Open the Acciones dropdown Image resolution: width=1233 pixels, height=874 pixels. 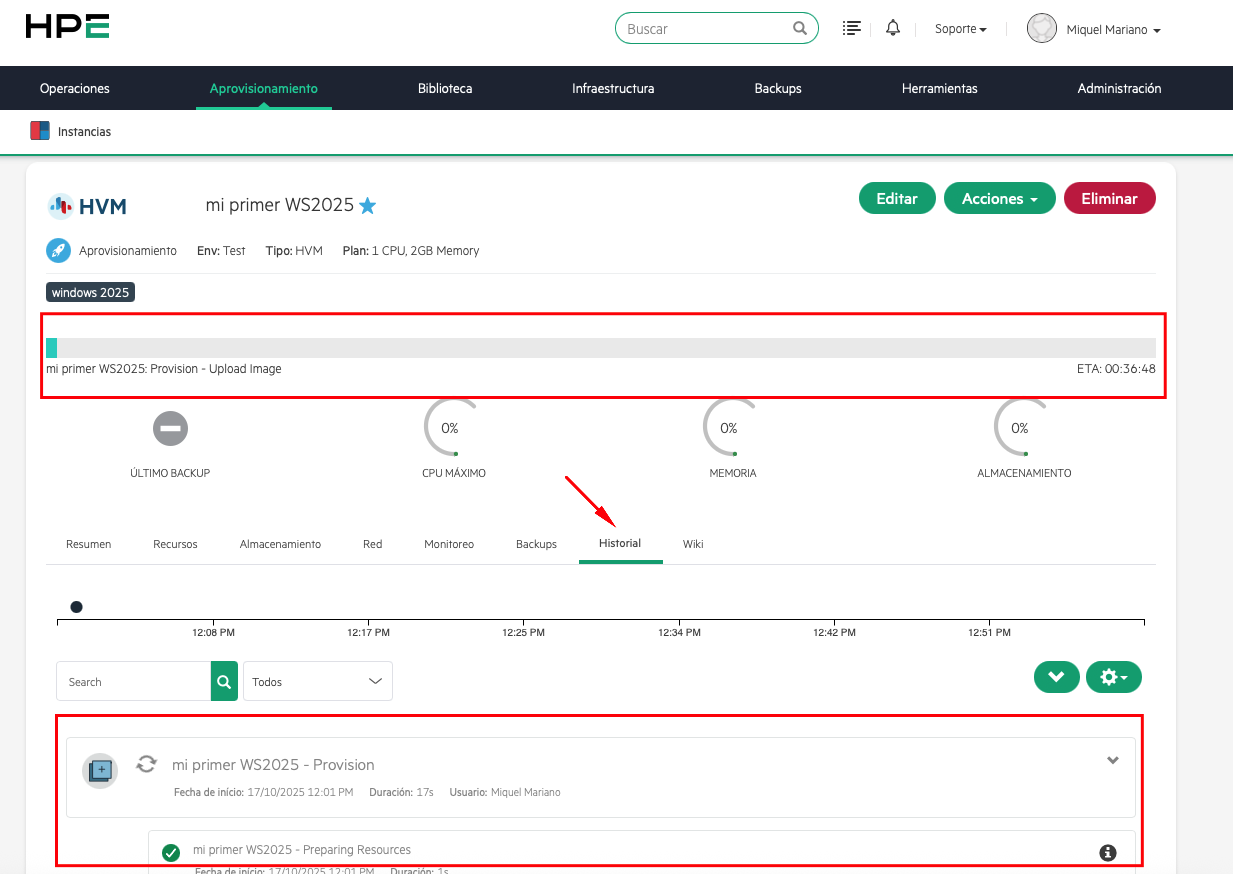tap(999, 198)
